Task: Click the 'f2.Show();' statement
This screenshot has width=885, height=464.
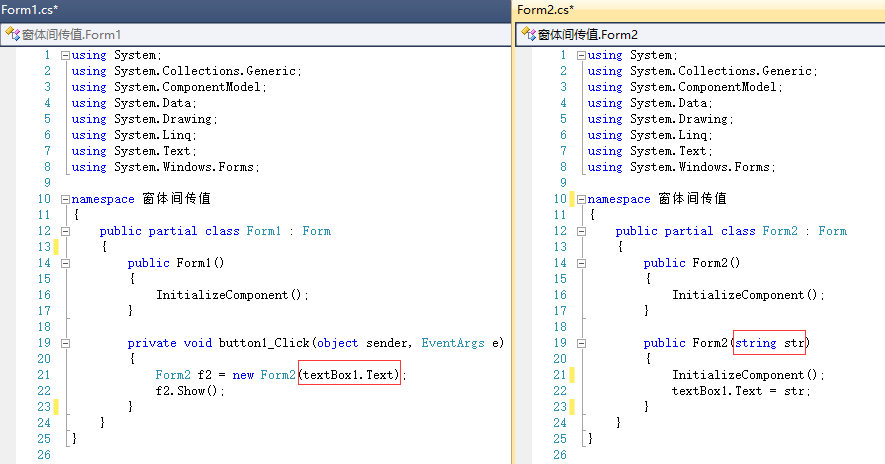Action: pyautogui.click(x=190, y=391)
